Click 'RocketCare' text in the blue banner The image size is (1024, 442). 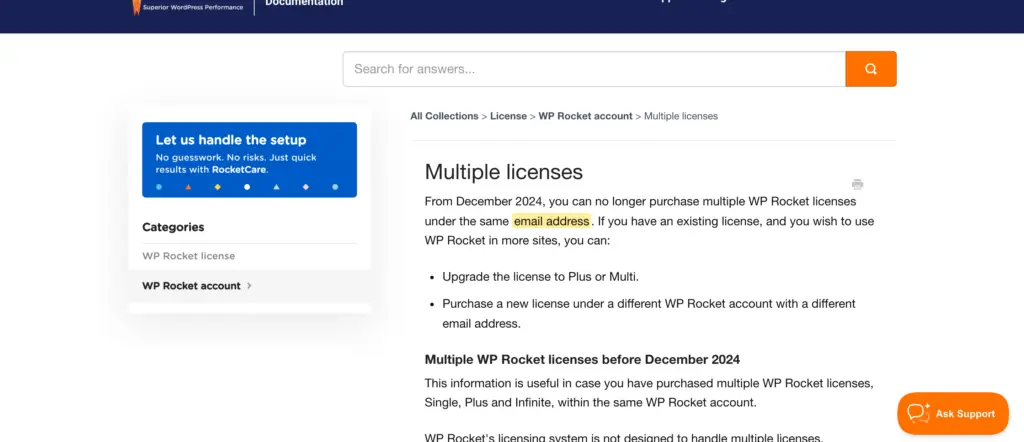(x=239, y=169)
